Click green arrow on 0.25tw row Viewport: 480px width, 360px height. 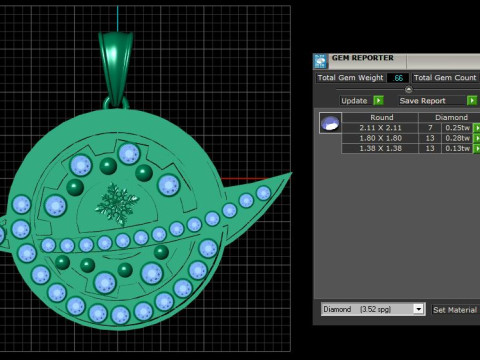click(x=477, y=128)
